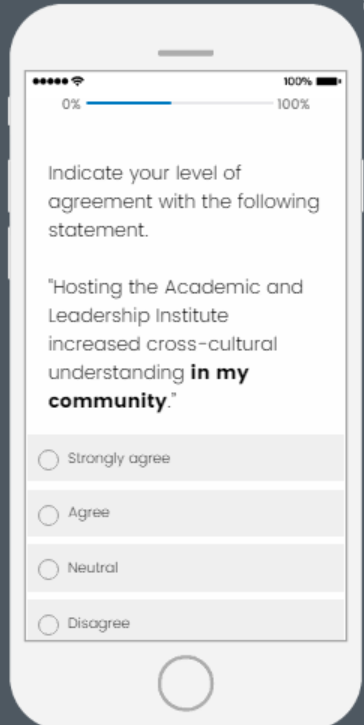Viewport: 364px width, 725px height.
Task: Click the battery icon
Action: pyautogui.click(x=328, y=81)
